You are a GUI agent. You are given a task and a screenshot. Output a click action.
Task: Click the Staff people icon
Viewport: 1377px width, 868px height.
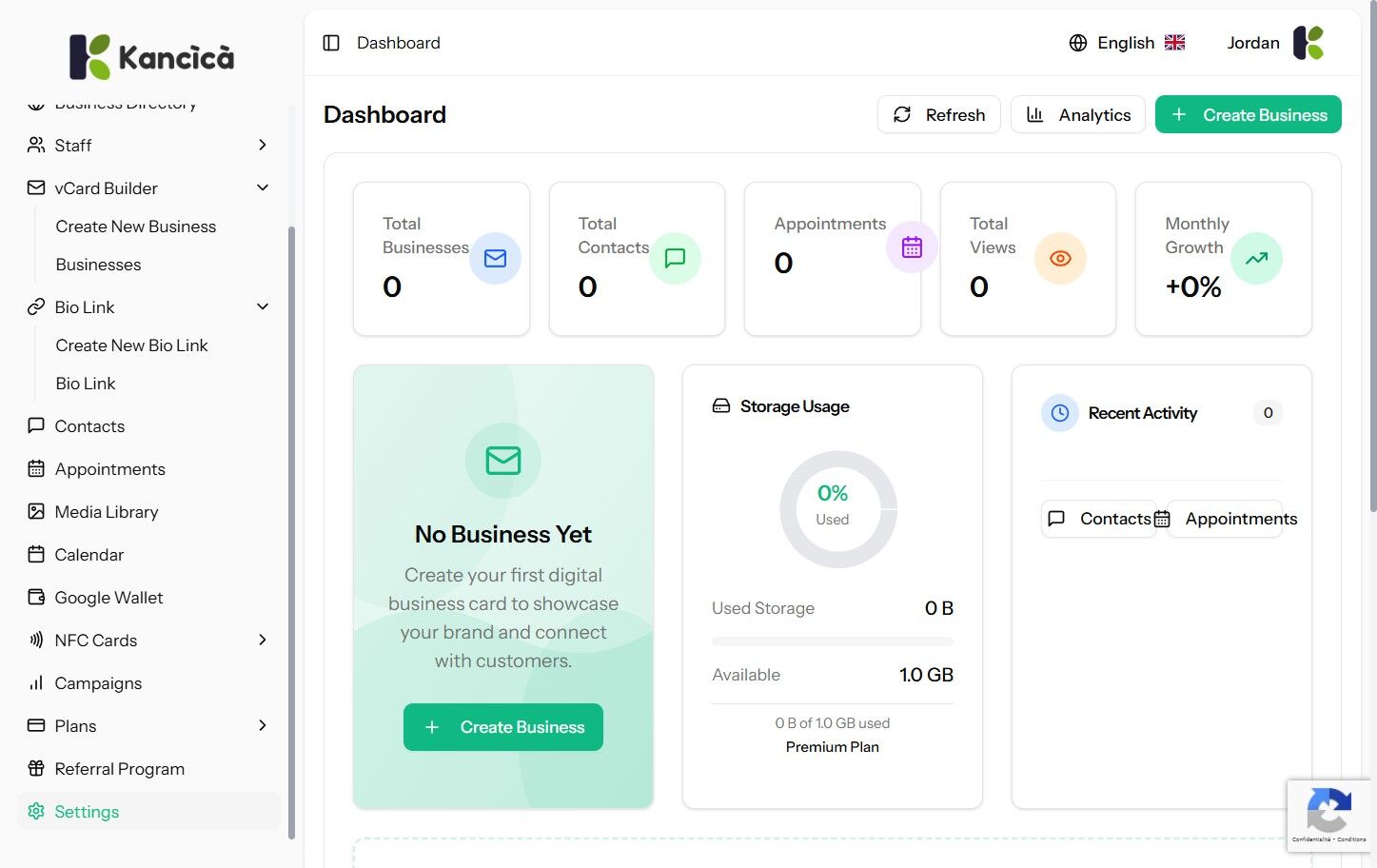[36, 145]
